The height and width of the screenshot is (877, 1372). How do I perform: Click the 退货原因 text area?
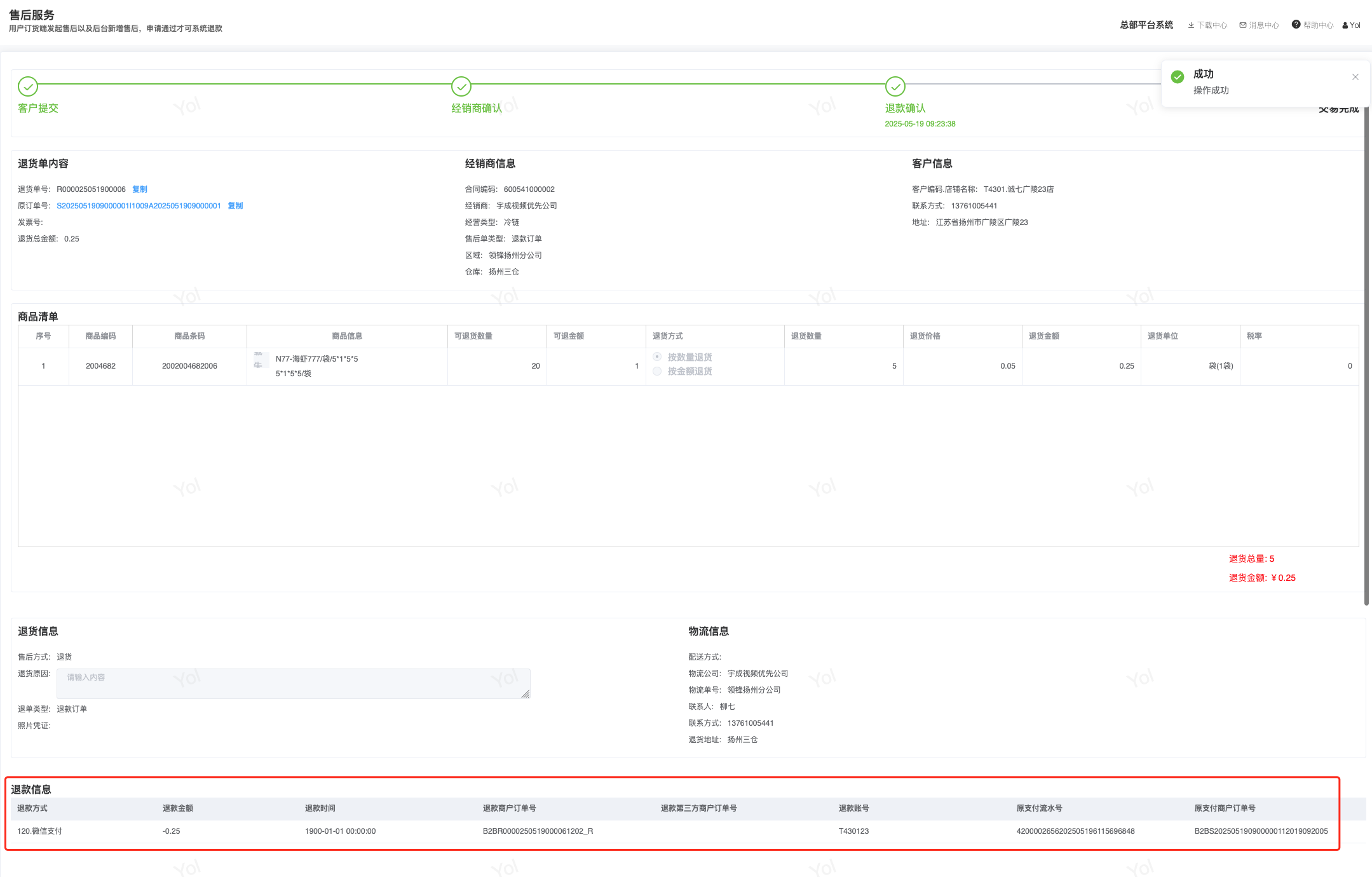pyautogui.click(x=293, y=684)
